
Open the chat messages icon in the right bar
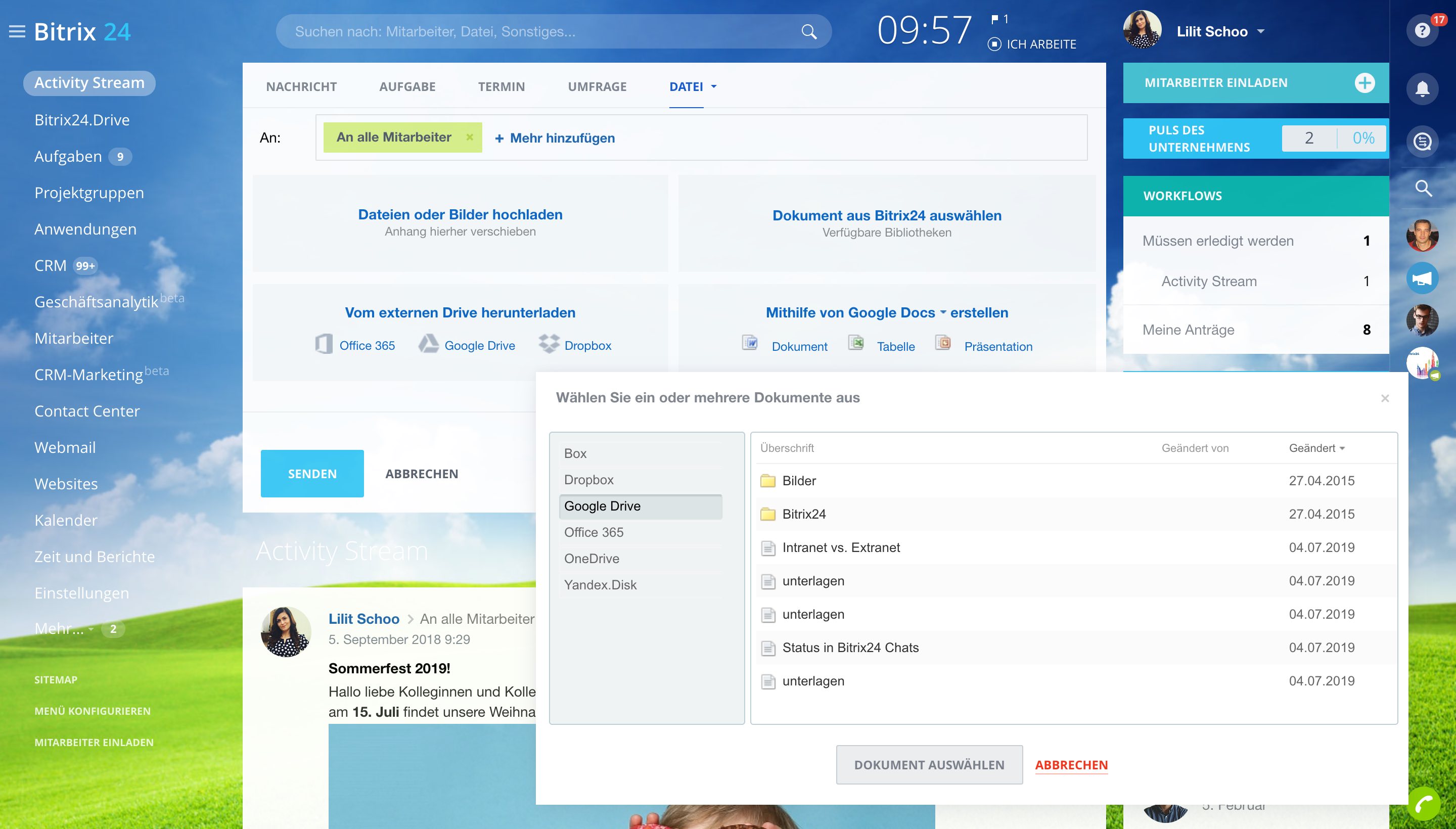click(x=1422, y=141)
